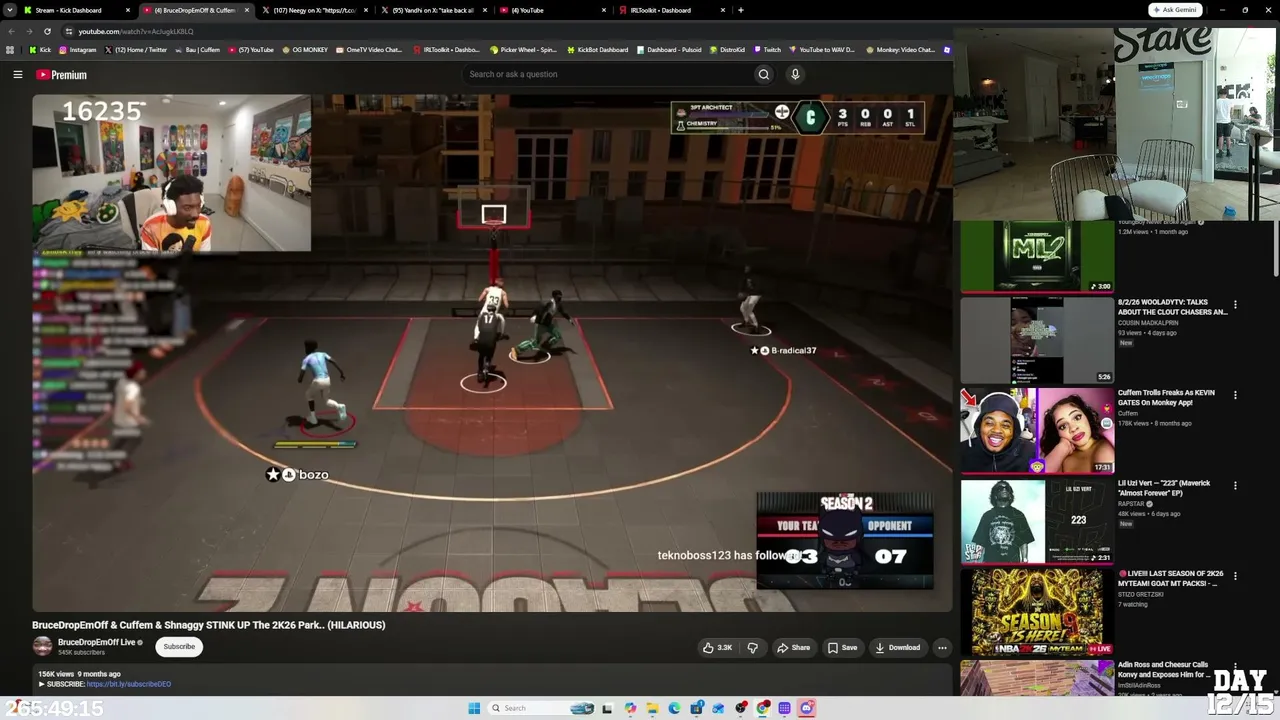
Task: Open options for Cuffem Trolls Freaks video
Action: 1235,395
